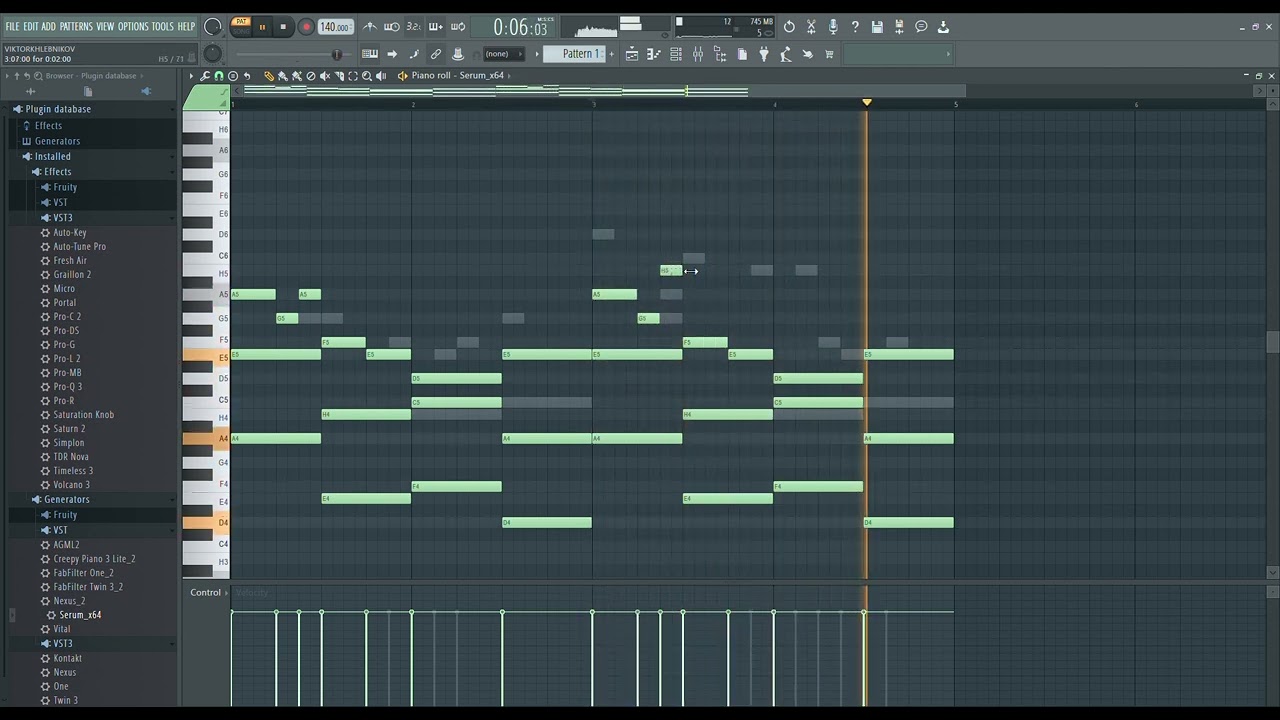Click the record button
The image size is (1280, 720).
tap(306, 27)
